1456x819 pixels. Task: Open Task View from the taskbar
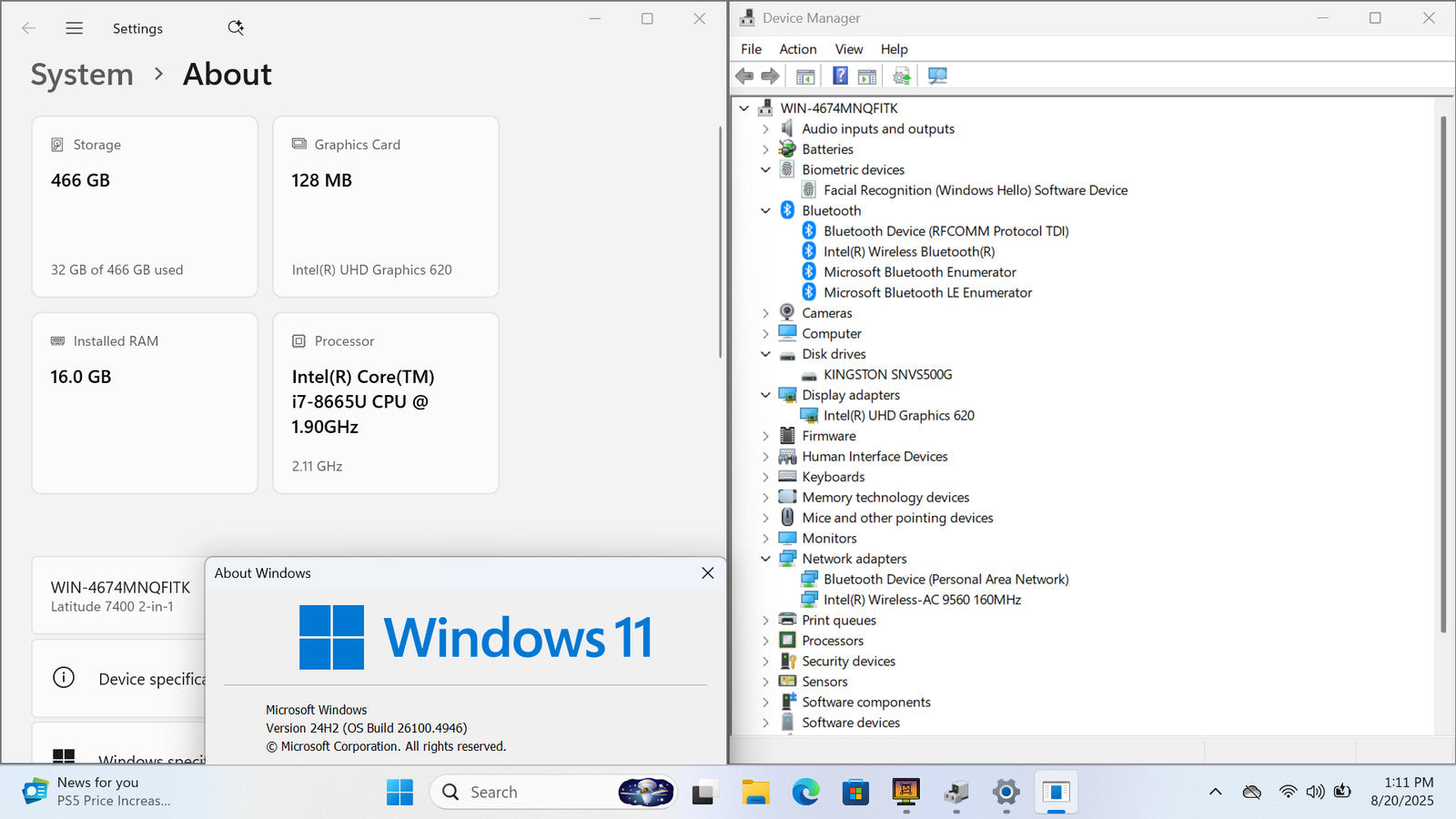click(703, 794)
